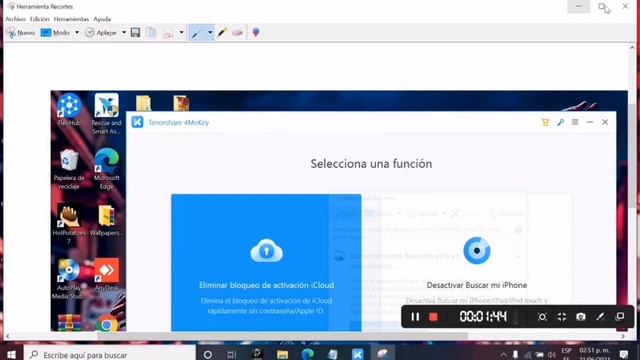
Task: Open the notification center icon
Action: 623,354
